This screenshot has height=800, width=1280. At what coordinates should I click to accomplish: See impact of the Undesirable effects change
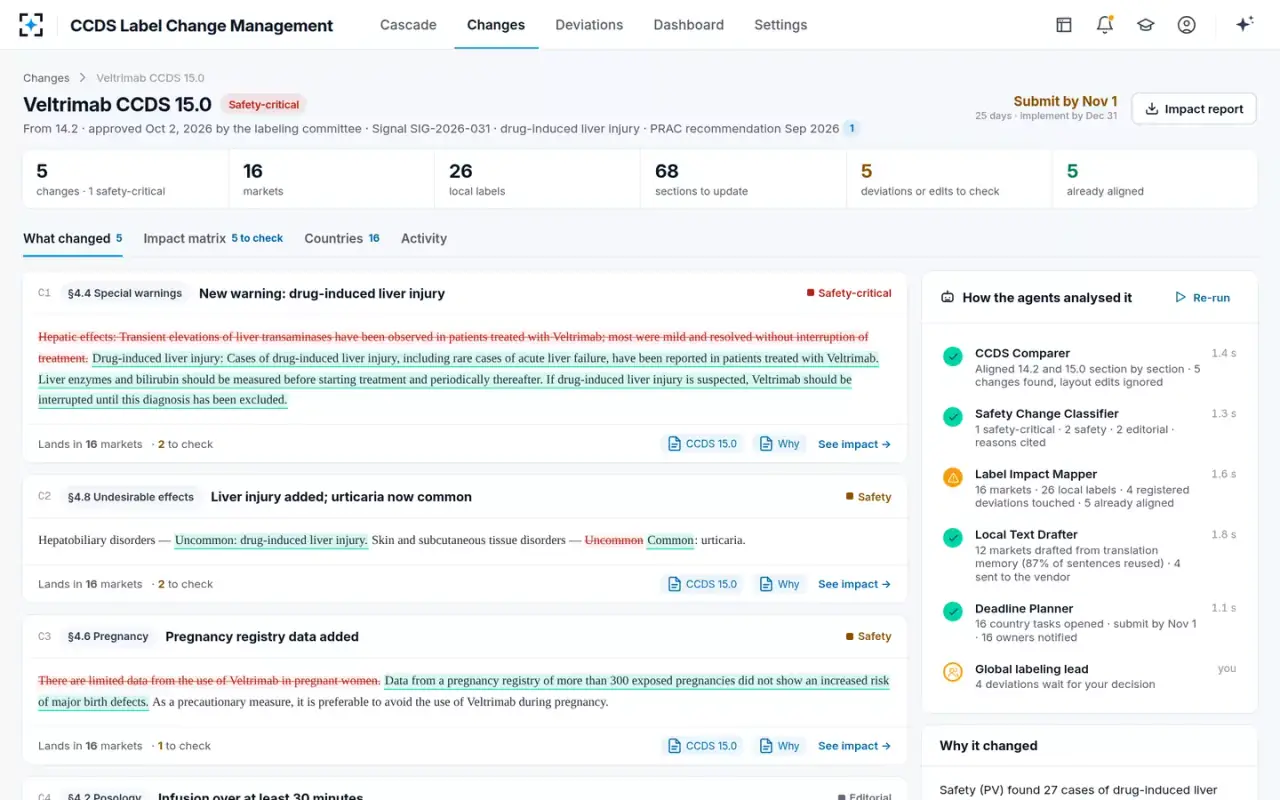coord(854,584)
